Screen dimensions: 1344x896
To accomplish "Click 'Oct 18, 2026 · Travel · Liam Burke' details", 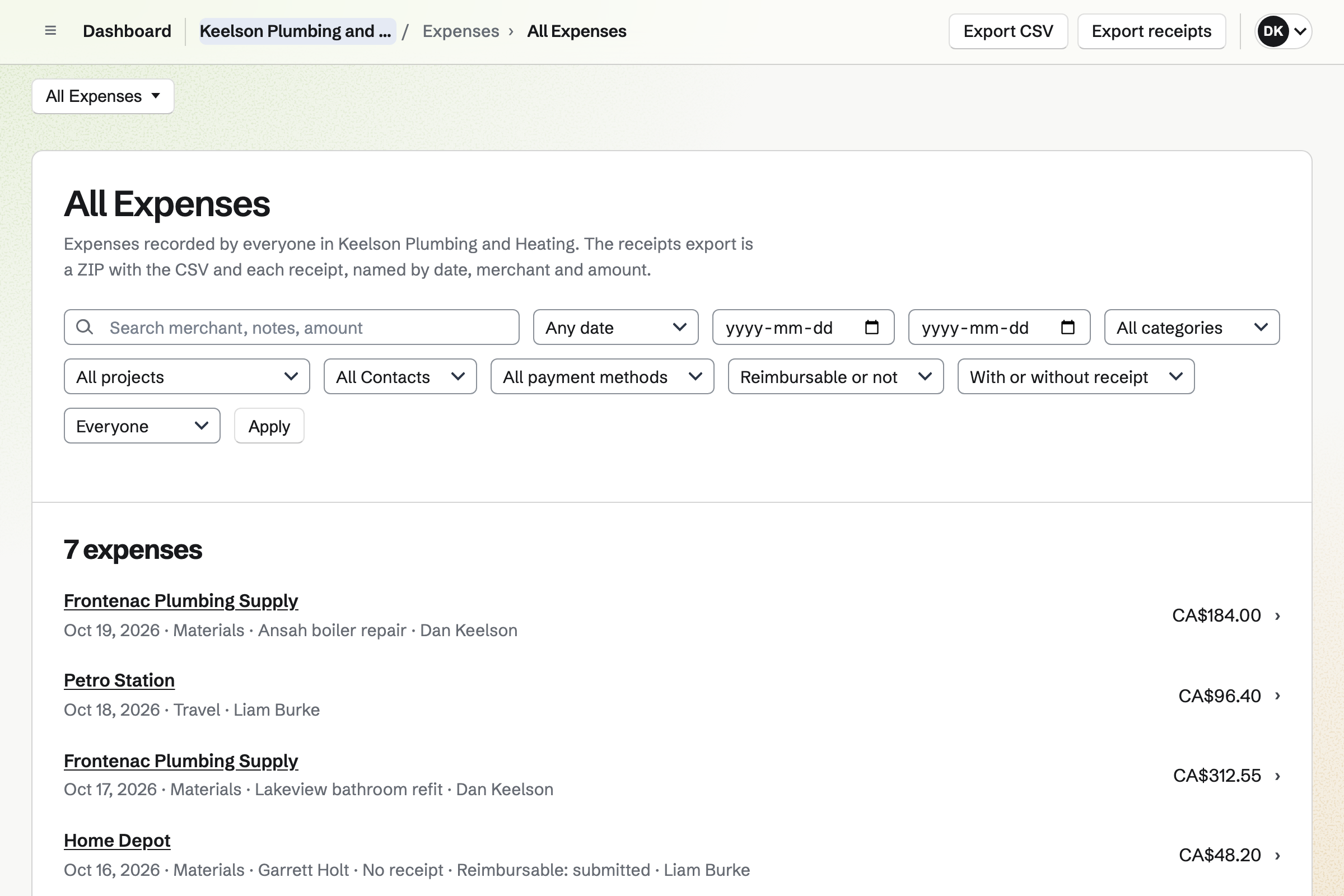I will [x=192, y=710].
